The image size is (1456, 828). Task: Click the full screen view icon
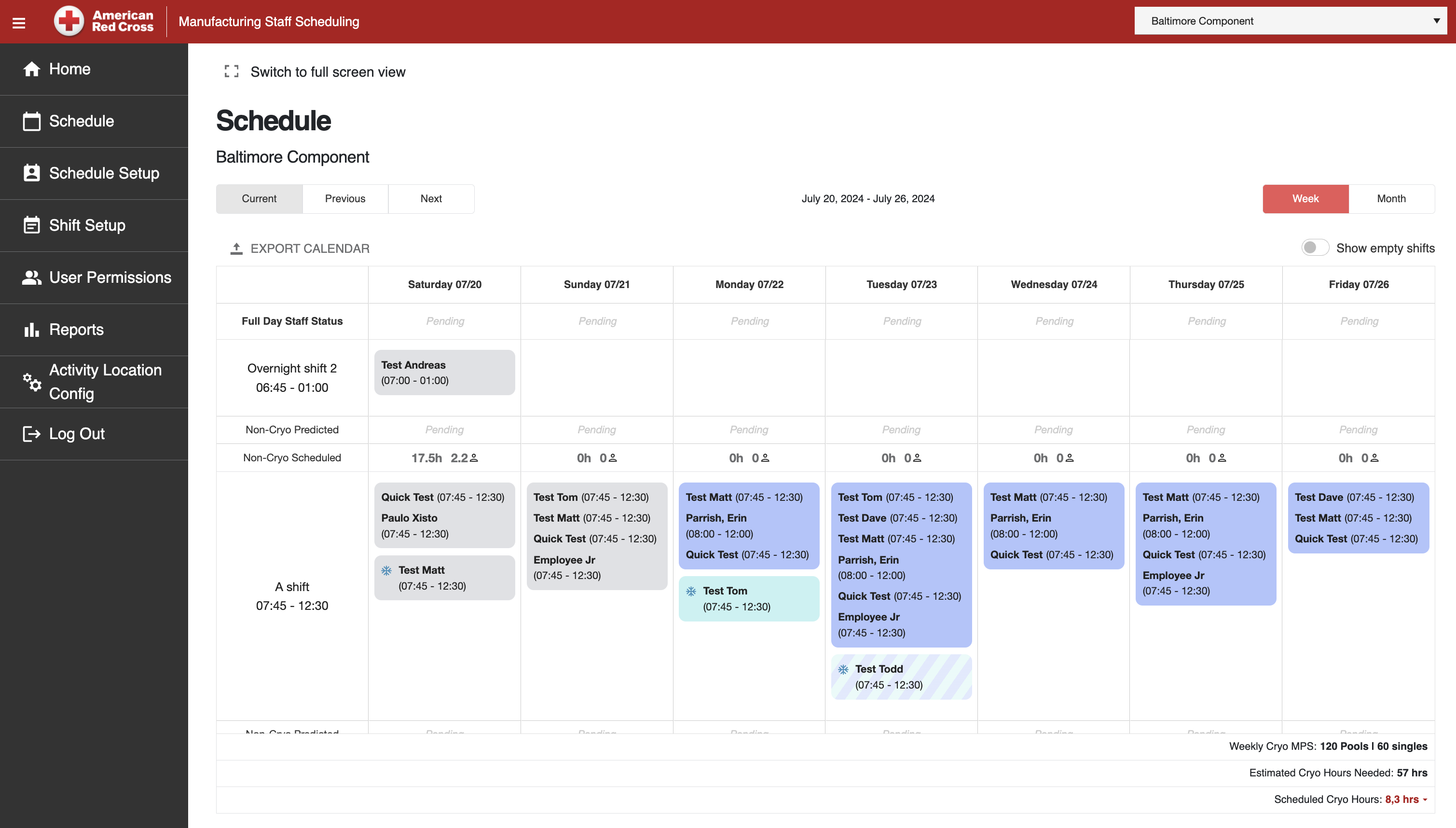coord(232,71)
